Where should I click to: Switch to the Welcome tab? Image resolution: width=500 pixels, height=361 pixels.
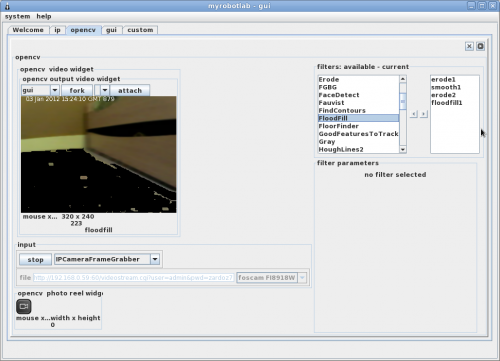point(28,30)
